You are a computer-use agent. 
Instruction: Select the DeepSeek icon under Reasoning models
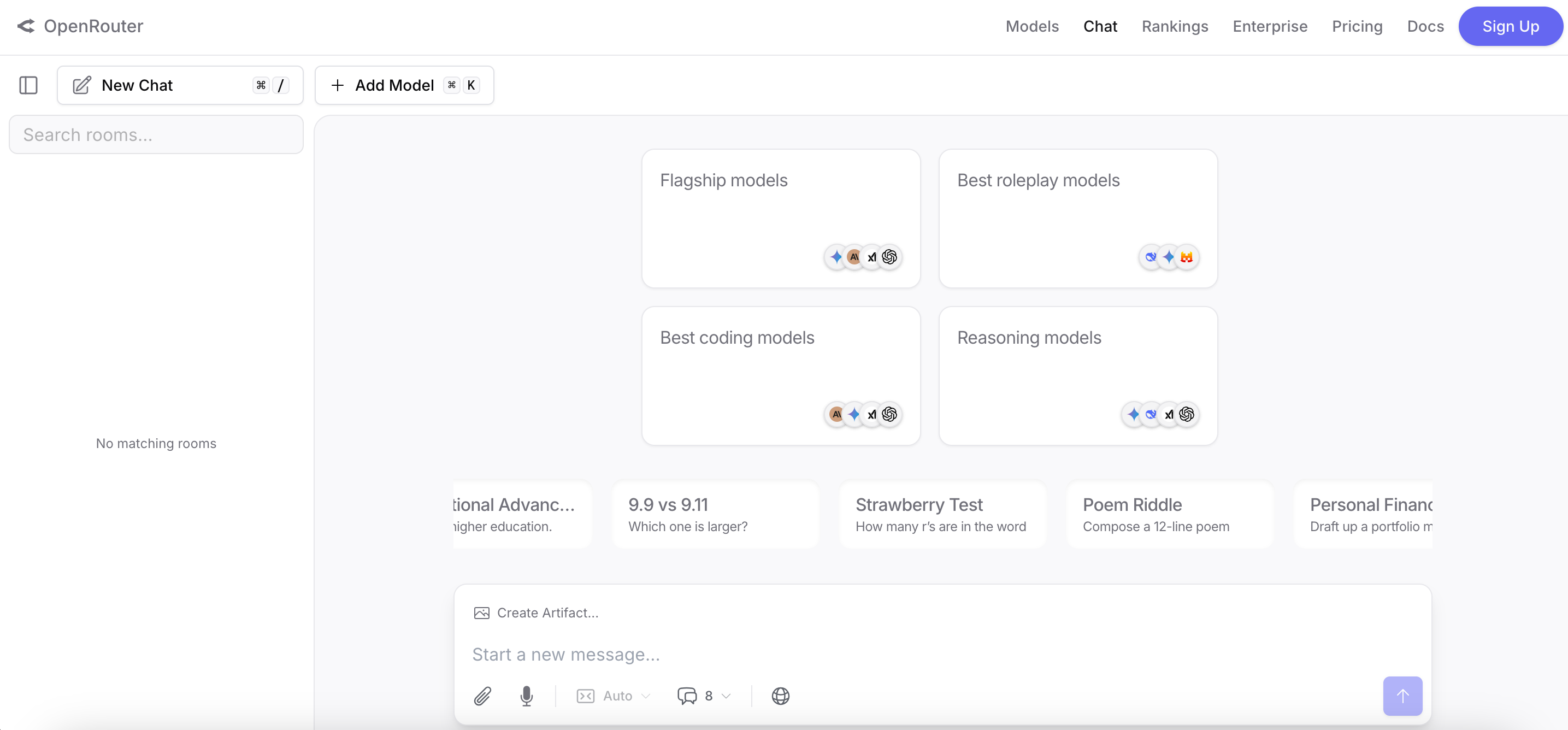tap(1151, 414)
